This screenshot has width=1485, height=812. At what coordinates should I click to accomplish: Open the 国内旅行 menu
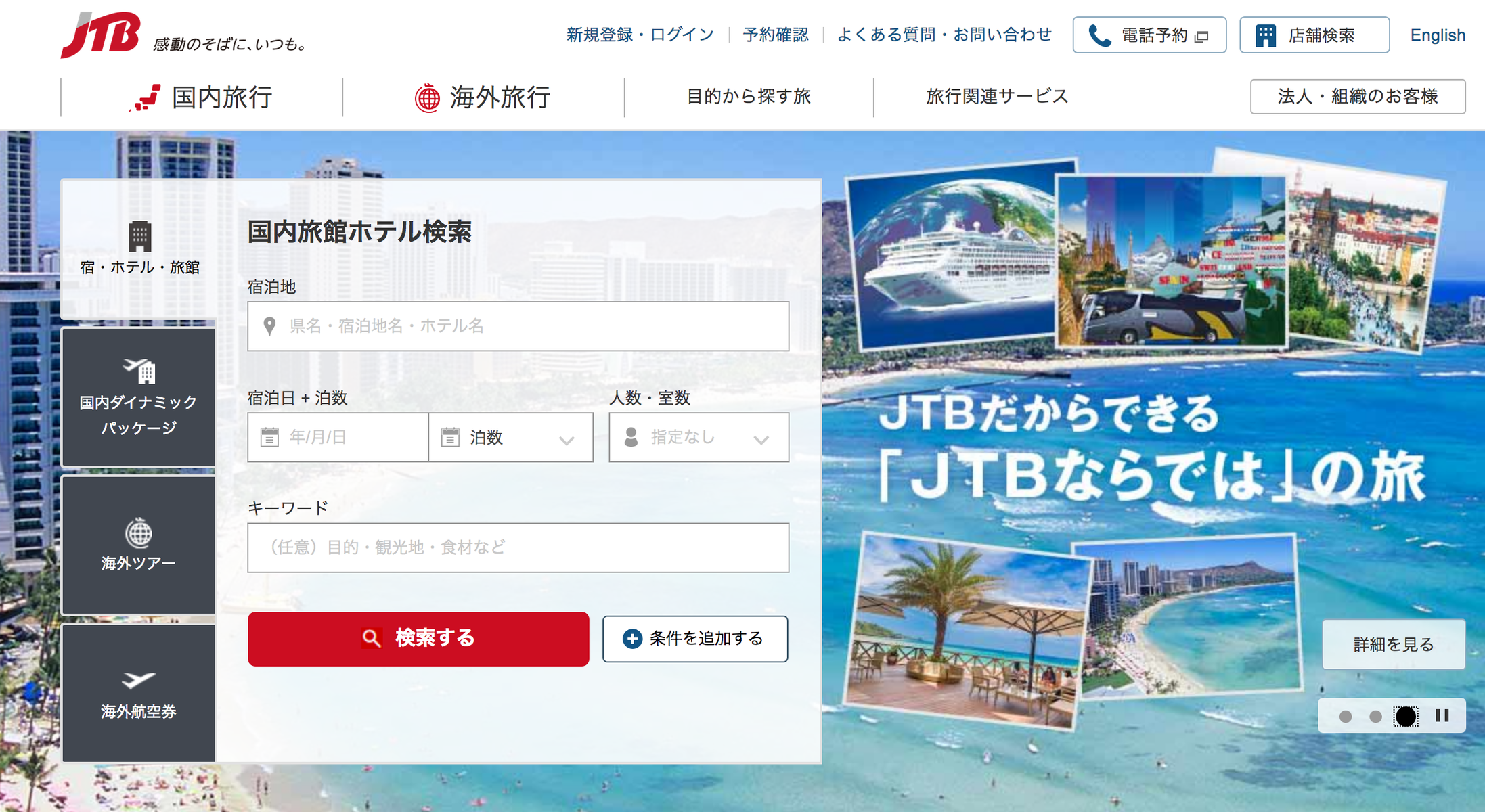click(202, 97)
